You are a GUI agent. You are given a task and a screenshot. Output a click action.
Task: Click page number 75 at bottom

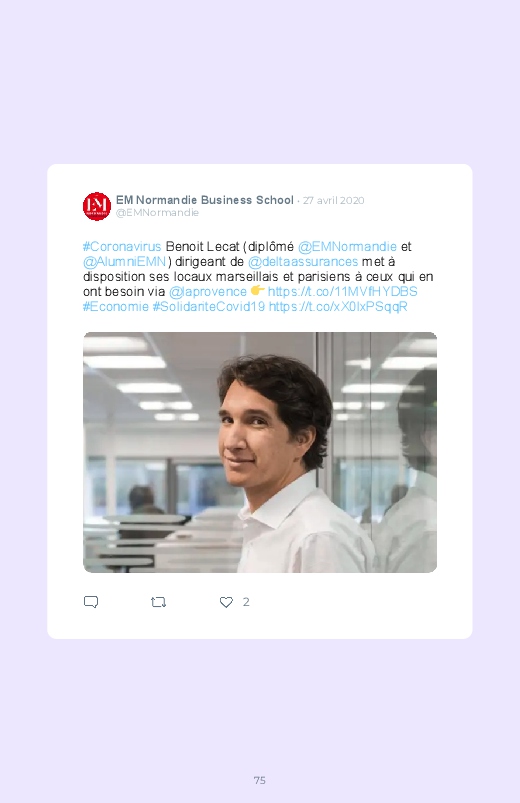click(260, 780)
